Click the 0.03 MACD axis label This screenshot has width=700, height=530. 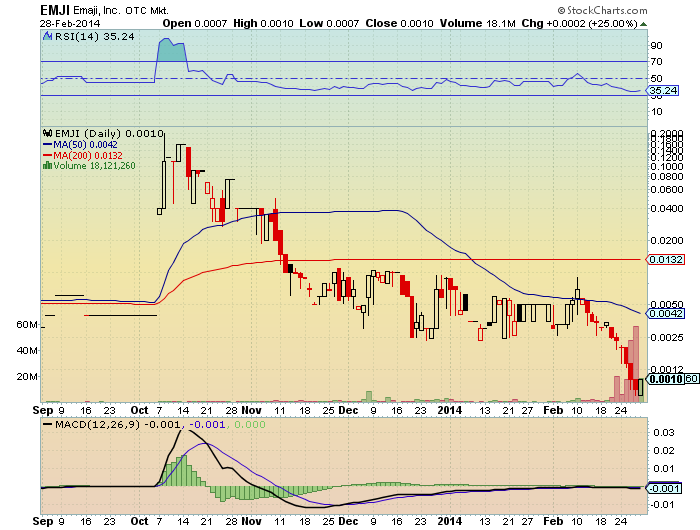tap(663, 433)
